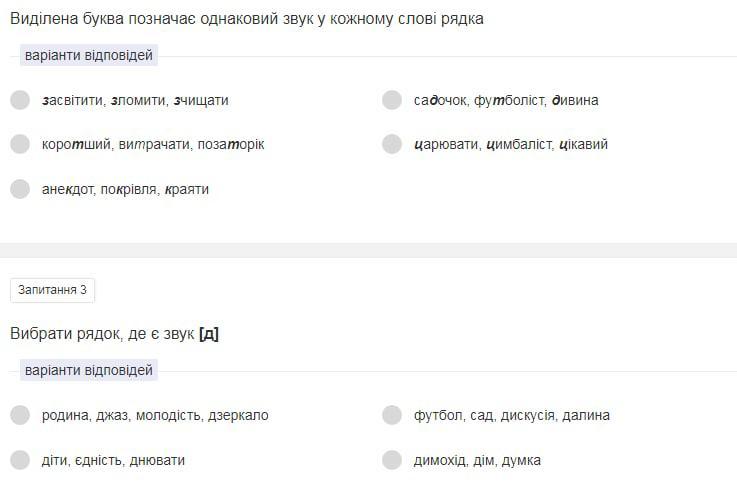Pick radio option 'діти, єдність, днювати'
Image resolution: width=737 pixels, height=504 pixels.
click(x=20, y=460)
